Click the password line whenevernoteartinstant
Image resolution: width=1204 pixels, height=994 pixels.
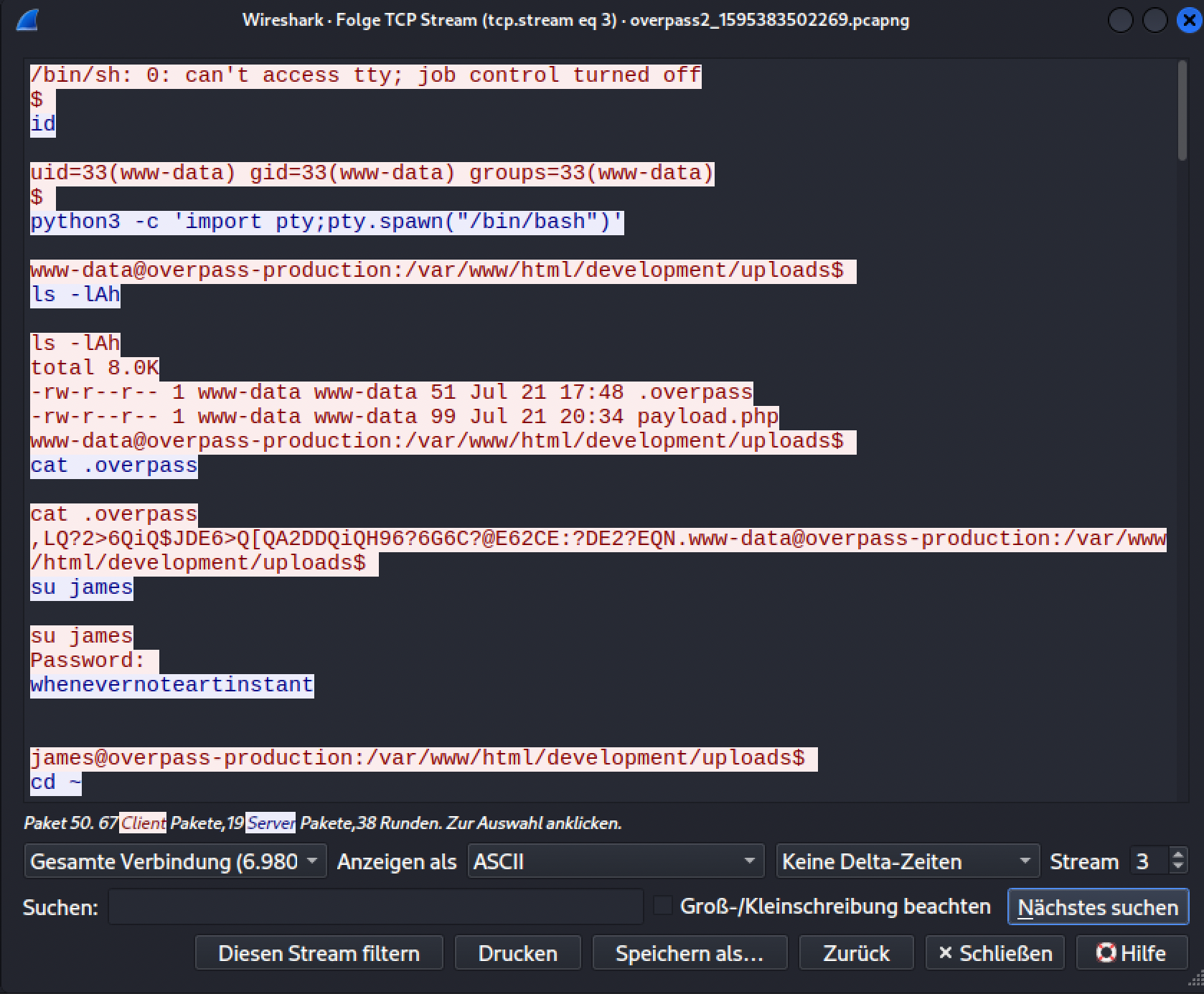coord(172,685)
